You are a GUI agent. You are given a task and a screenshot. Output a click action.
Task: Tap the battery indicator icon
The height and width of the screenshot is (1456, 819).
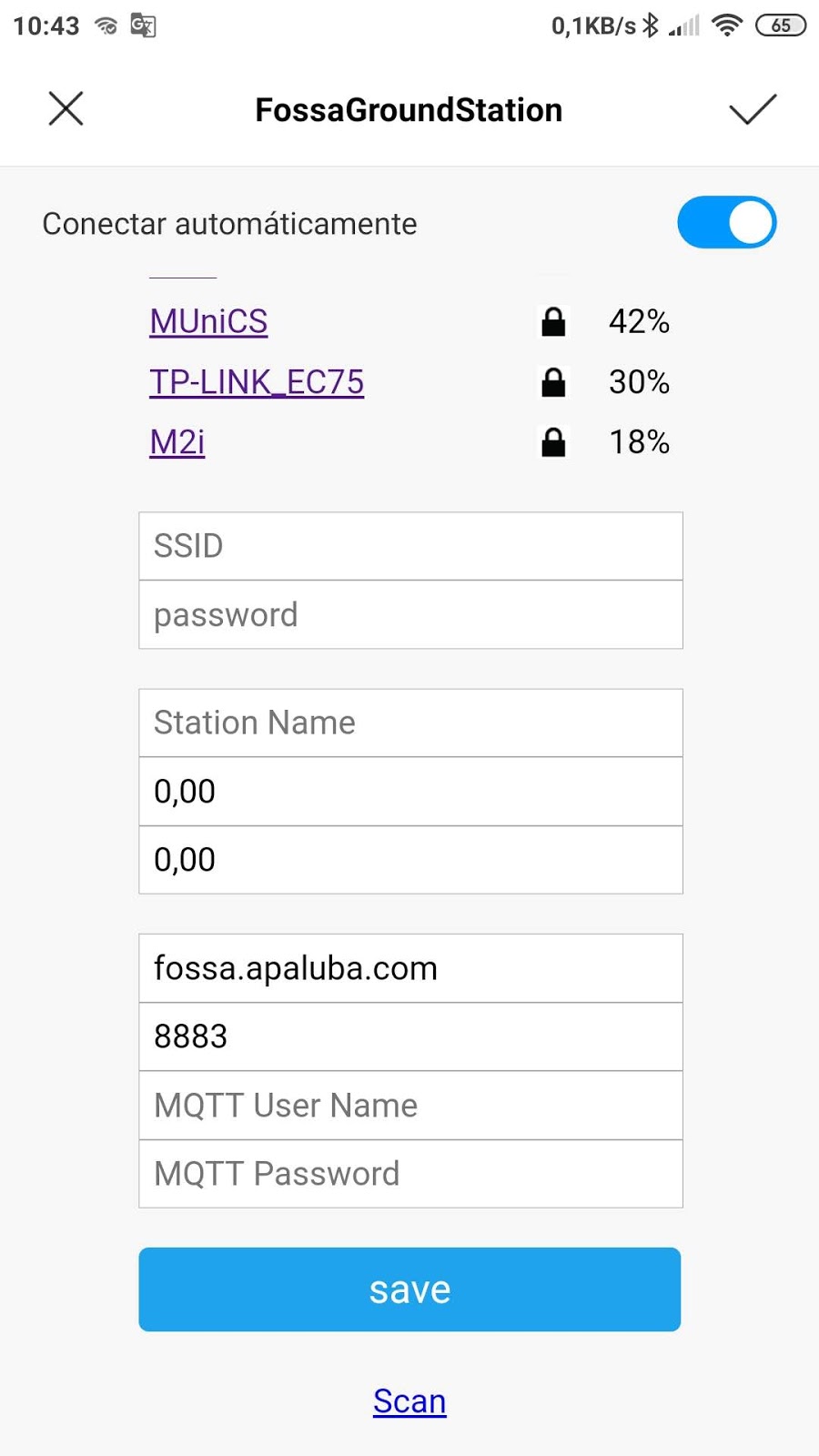pyautogui.click(x=781, y=25)
